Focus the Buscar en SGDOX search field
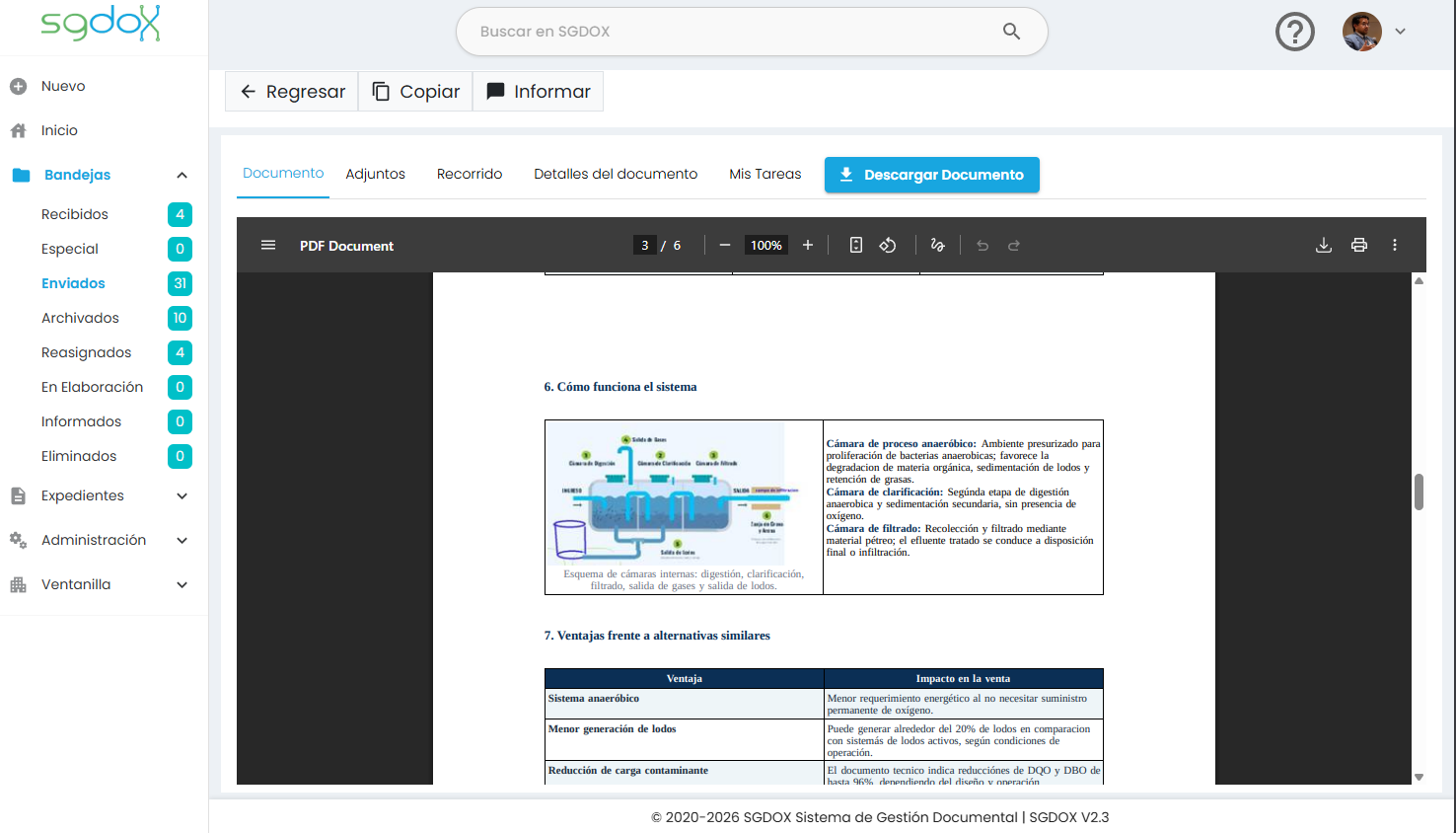 [x=752, y=32]
